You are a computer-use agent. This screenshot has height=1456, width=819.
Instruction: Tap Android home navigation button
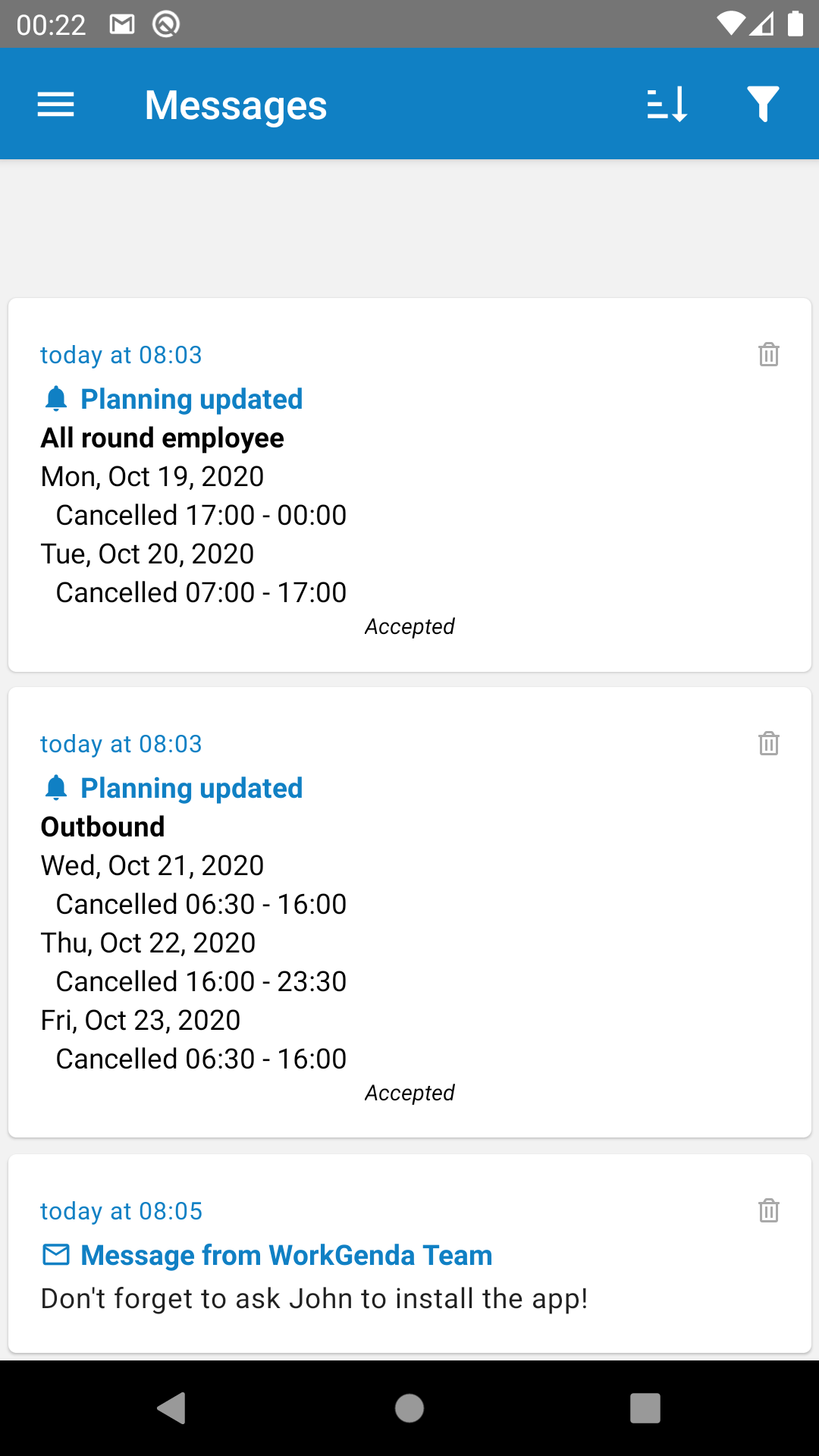(409, 1408)
